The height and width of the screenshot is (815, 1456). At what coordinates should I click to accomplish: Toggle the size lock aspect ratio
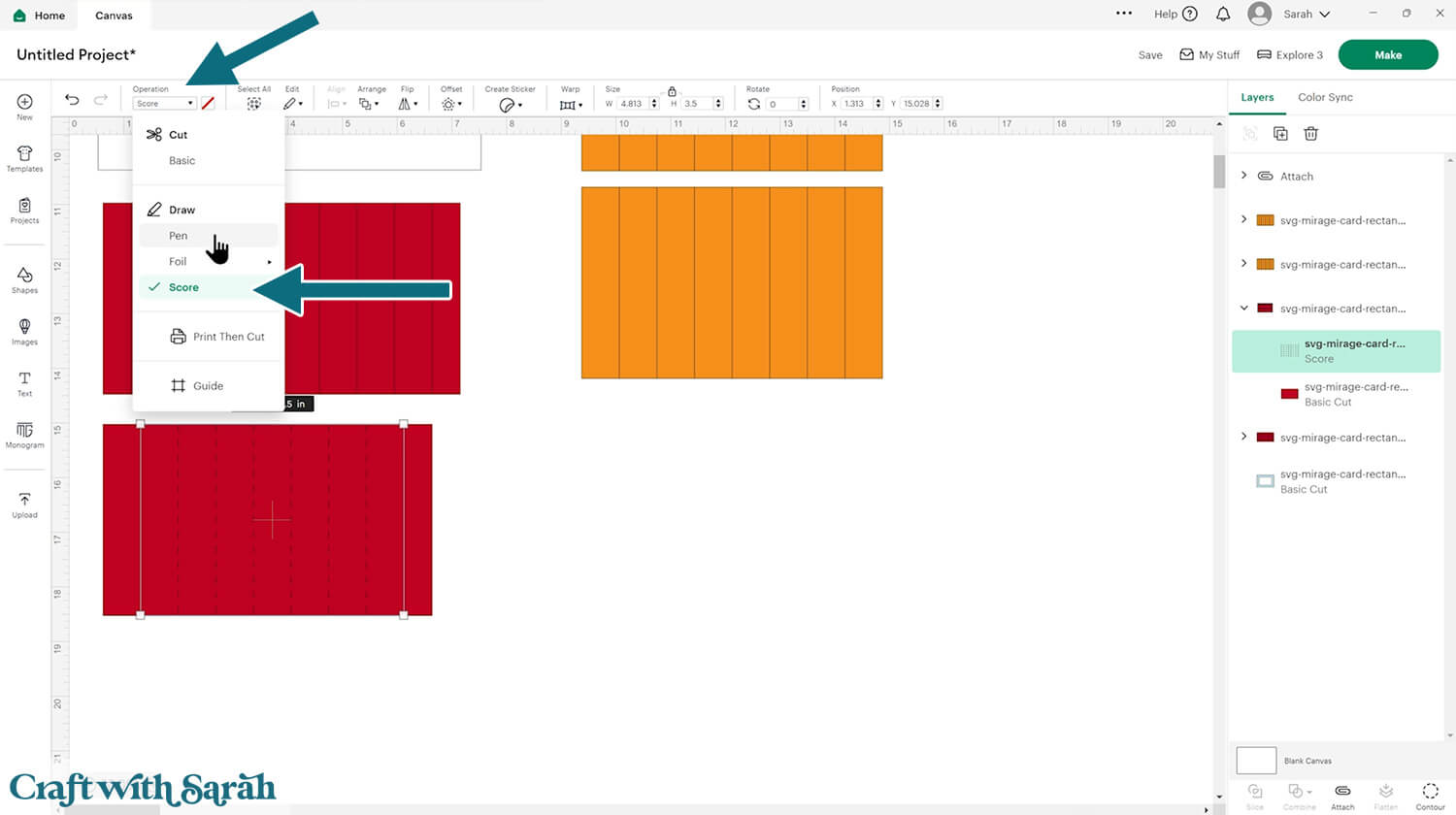click(x=672, y=91)
